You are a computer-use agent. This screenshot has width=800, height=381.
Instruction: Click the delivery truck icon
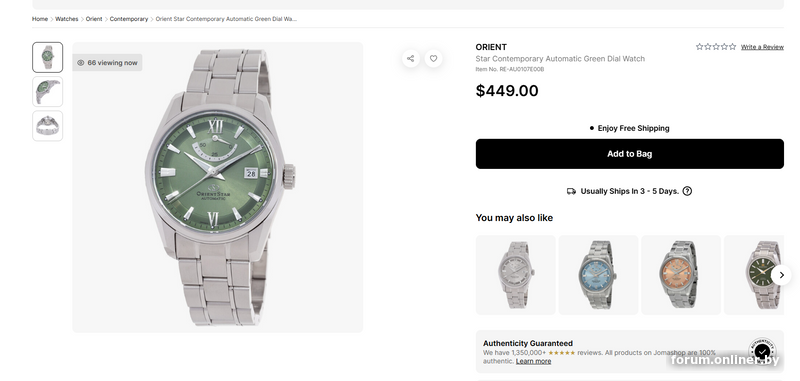tap(571, 191)
